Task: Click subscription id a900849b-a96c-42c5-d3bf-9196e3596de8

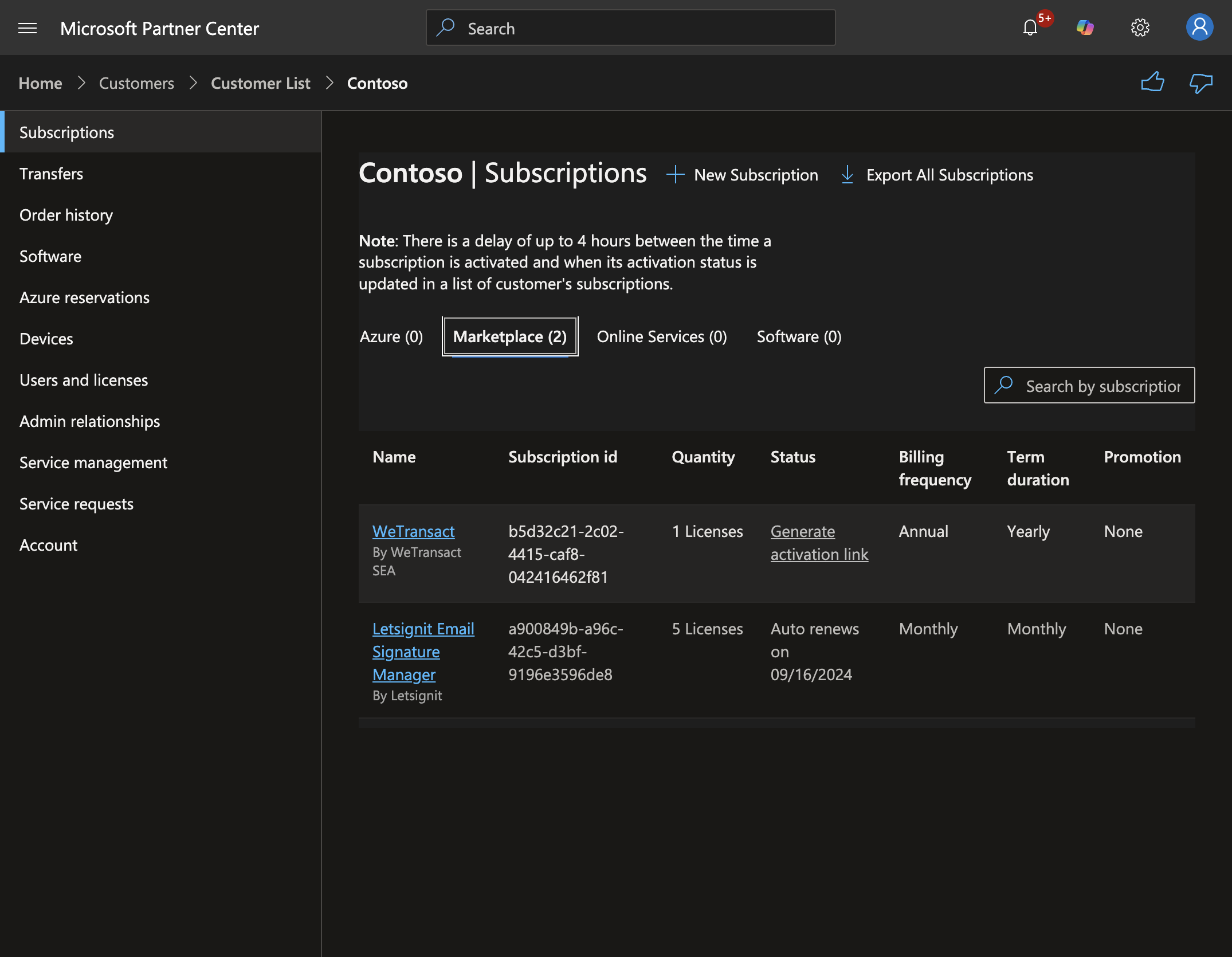Action: point(566,652)
